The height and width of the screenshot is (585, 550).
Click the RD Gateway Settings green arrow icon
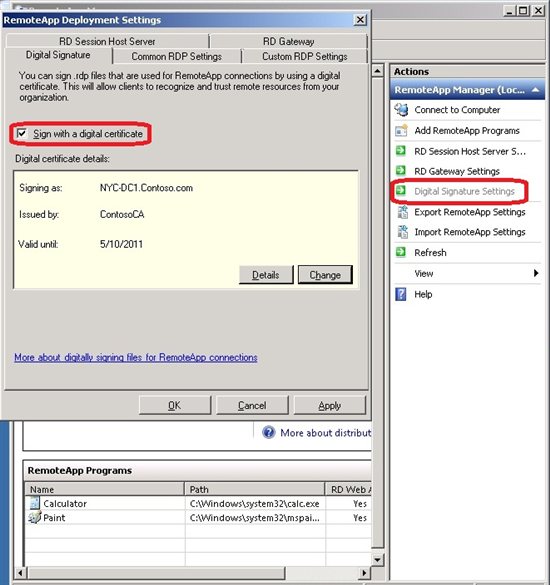[x=400, y=171]
